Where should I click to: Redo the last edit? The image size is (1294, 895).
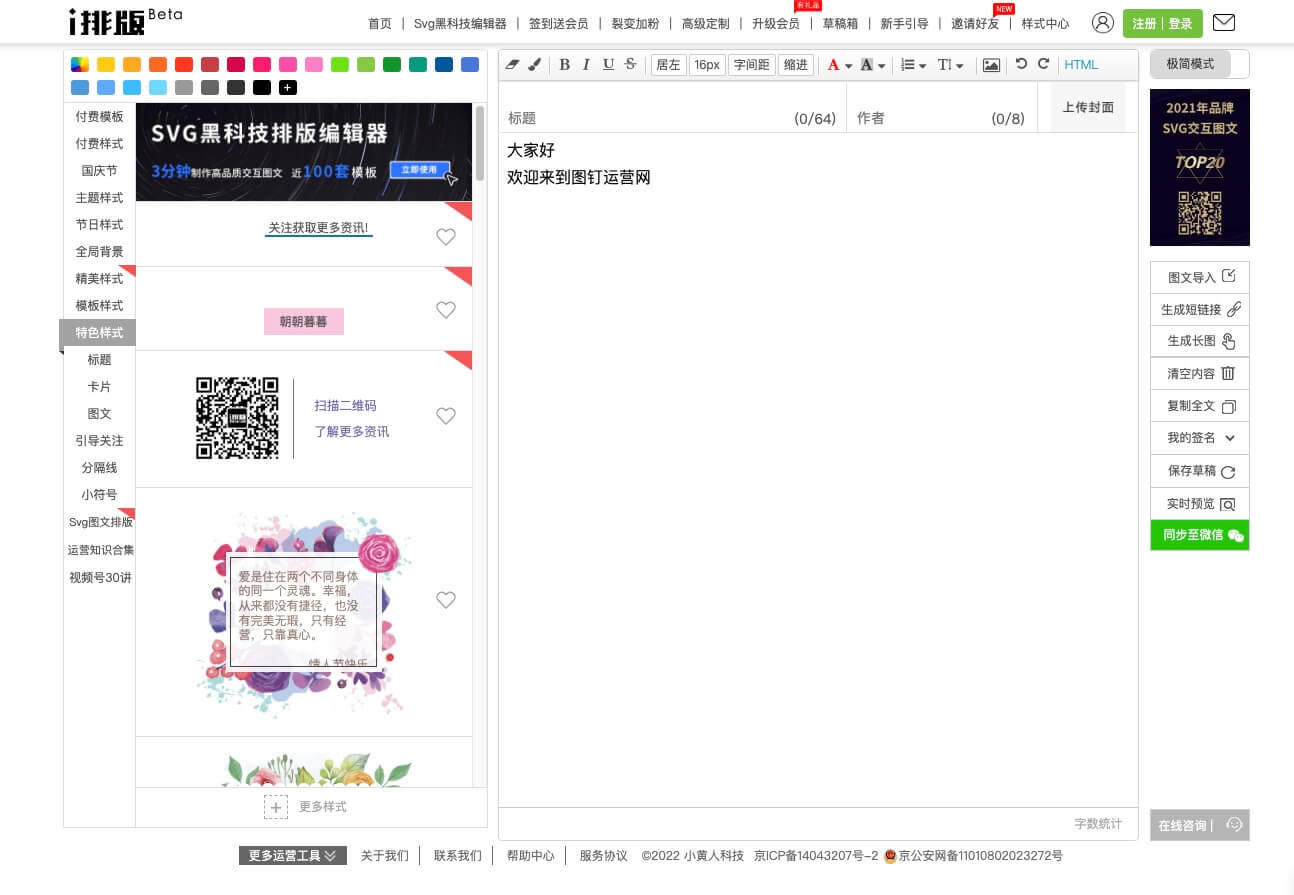point(1043,64)
